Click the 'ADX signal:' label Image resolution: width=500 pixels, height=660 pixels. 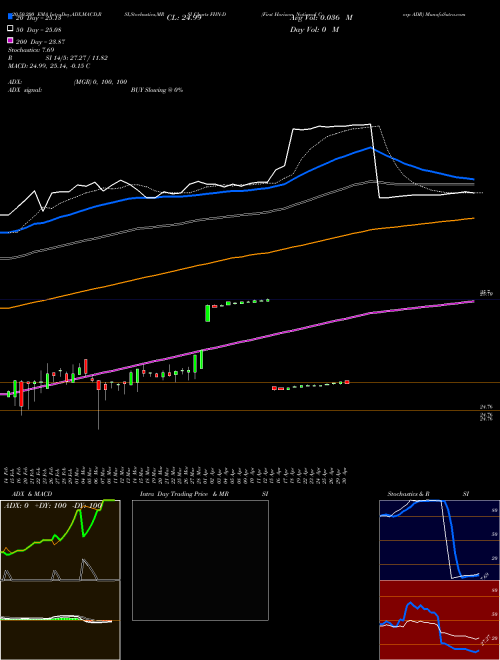click(x=25, y=90)
